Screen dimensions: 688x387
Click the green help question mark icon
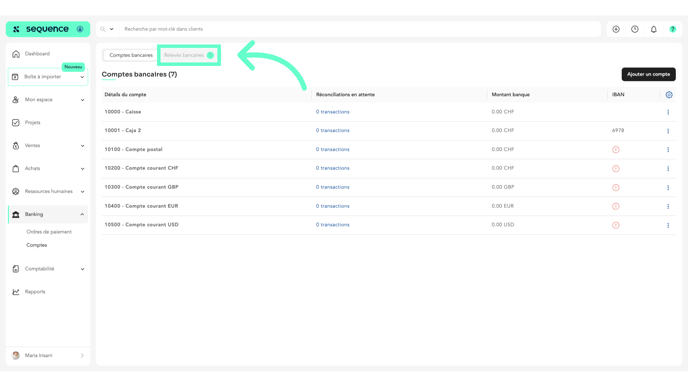click(x=673, y=29)
